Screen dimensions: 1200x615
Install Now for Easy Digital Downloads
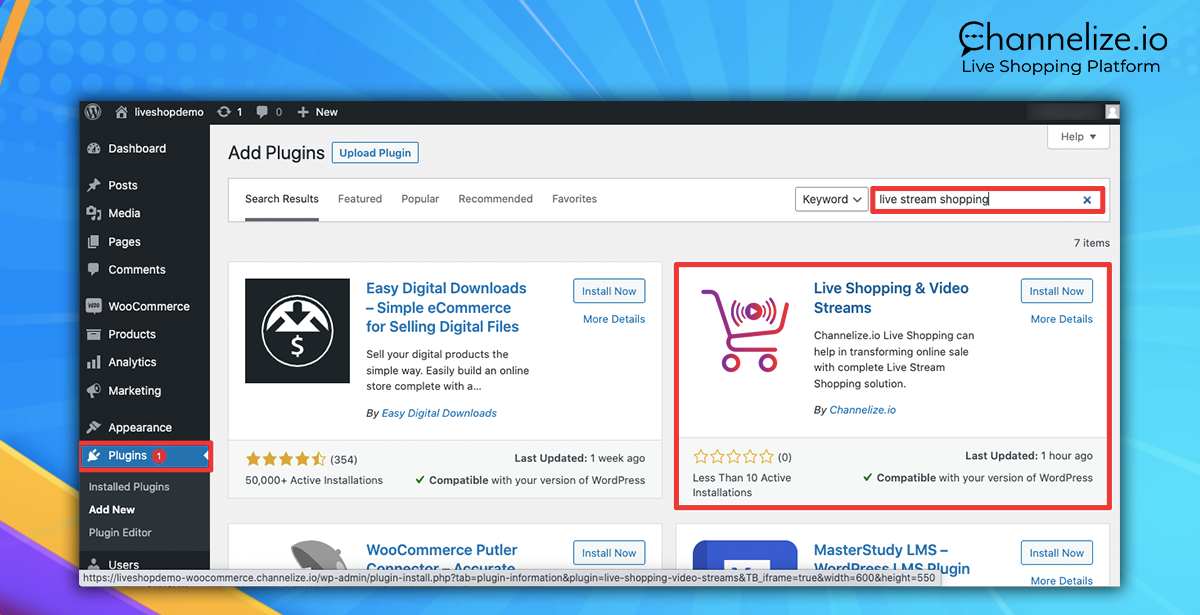(x=609, y=291)
